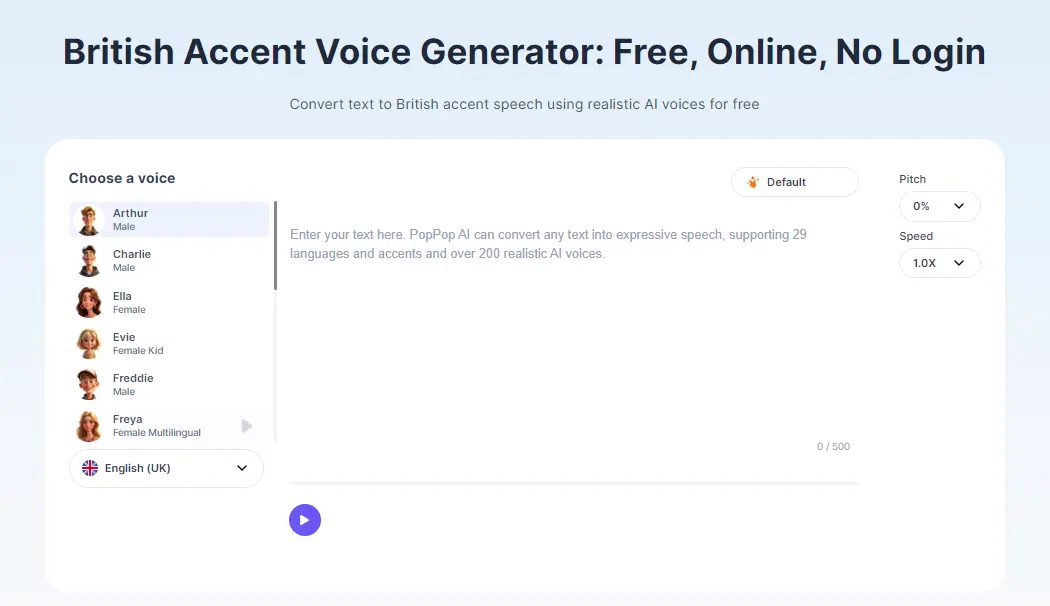Expand the Speed 1.0X dropdown
This screenshot has width=1050, height=606.
pos(939,263)
